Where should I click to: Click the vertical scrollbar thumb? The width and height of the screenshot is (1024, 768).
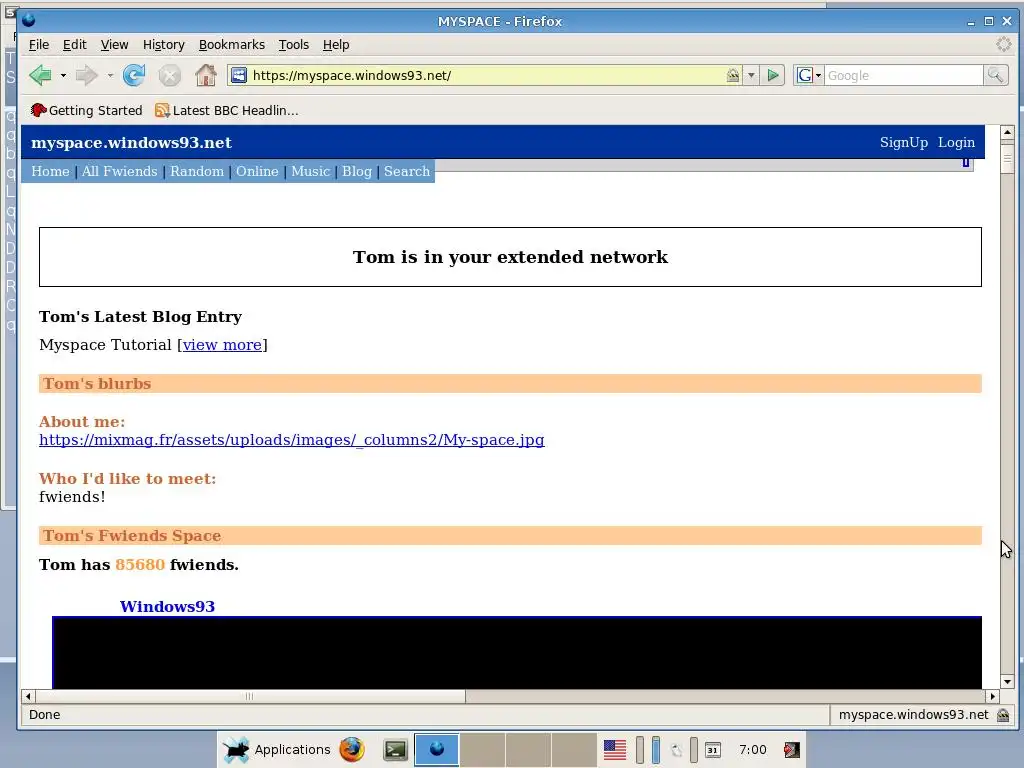point(1007,157)
